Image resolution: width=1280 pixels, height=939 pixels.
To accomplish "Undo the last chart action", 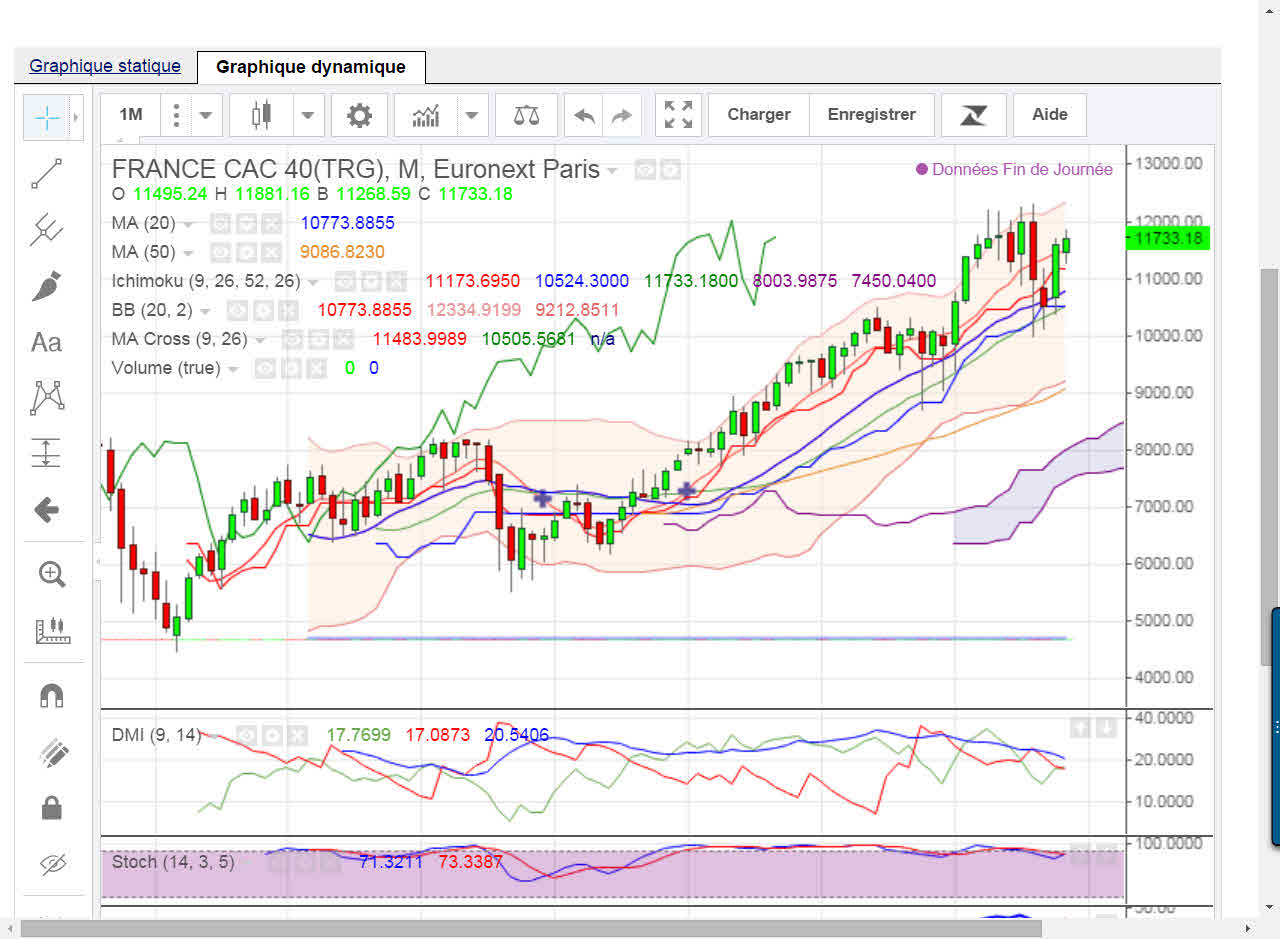I will point(584,116).
